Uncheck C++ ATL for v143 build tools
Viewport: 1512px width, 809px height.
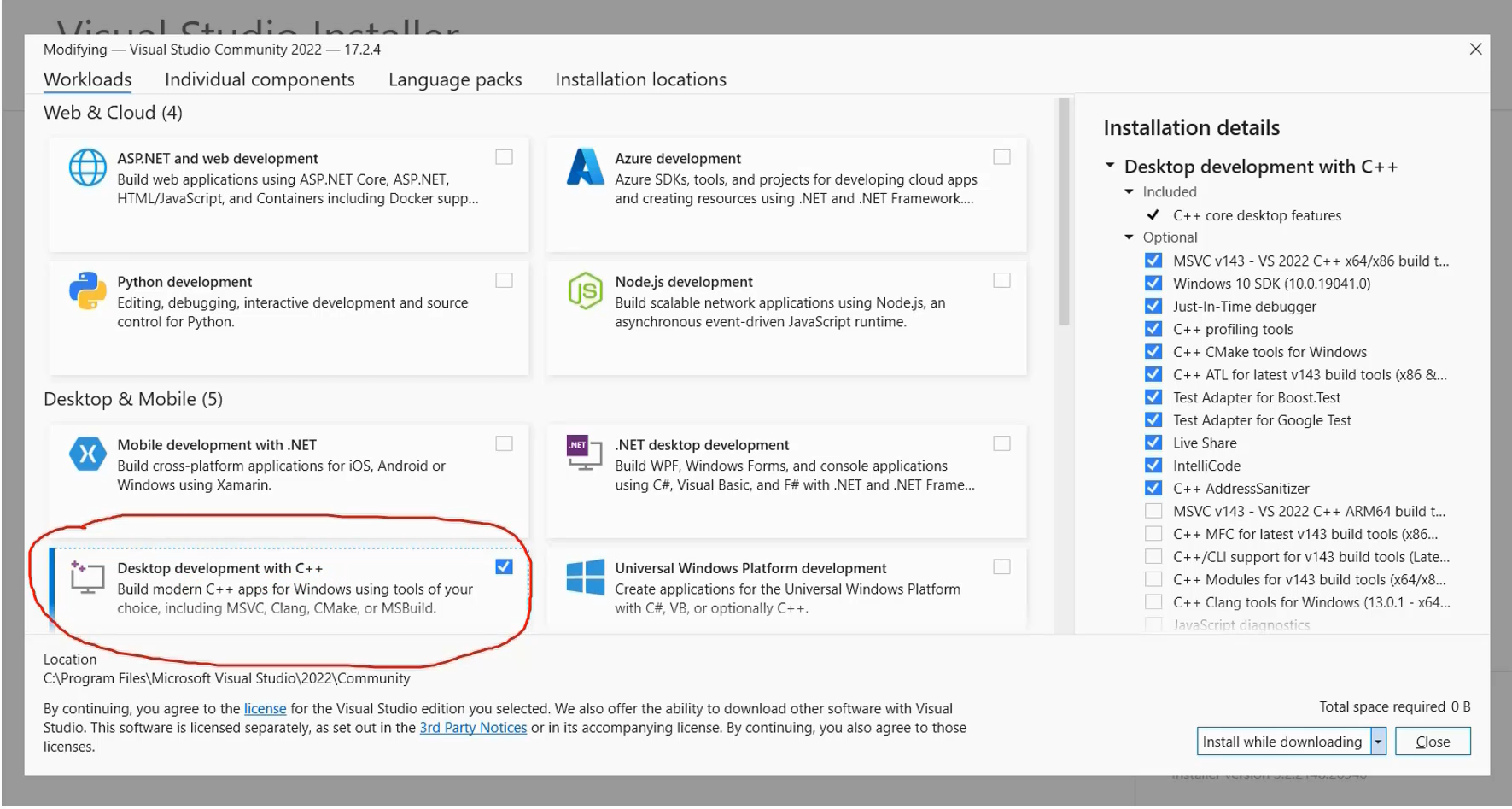(x=1153, y=374)
